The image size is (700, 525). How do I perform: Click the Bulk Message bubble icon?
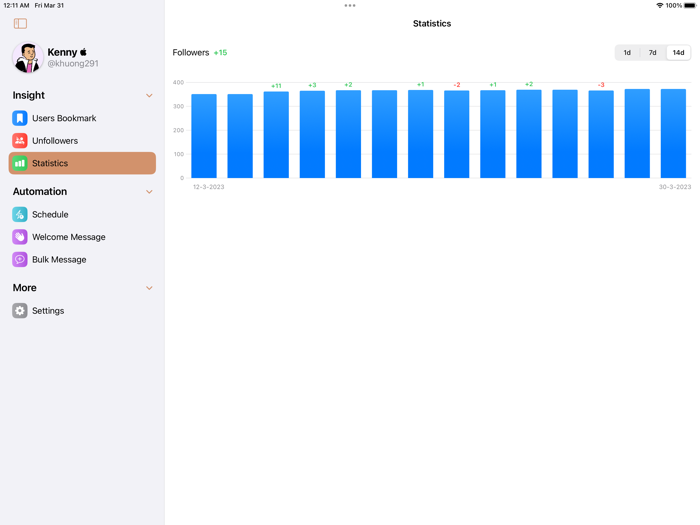20,259
